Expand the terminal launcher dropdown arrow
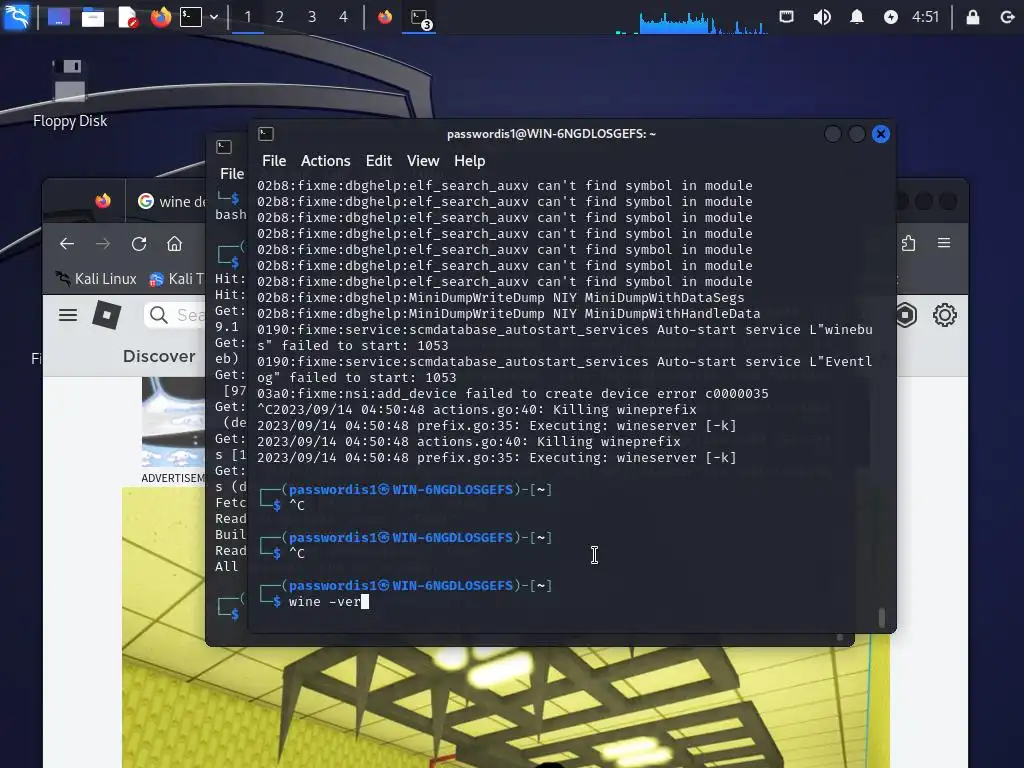 pyautogui.click(x=214, y=17)
